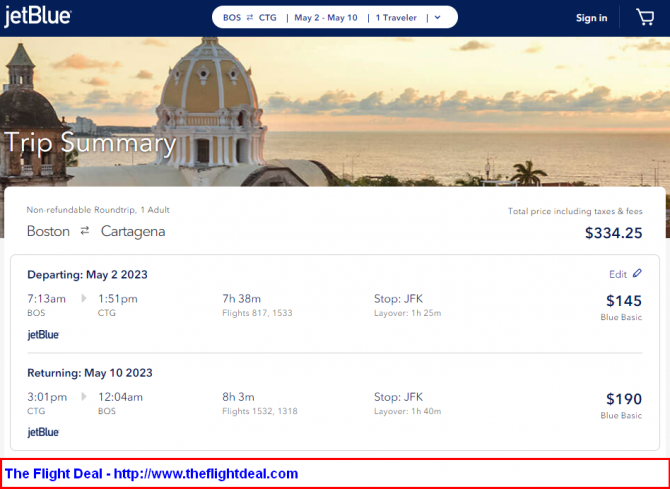Screen dimensions: 670x489
Task: Open the shopping cart icon
Action: tap(645, 18)
